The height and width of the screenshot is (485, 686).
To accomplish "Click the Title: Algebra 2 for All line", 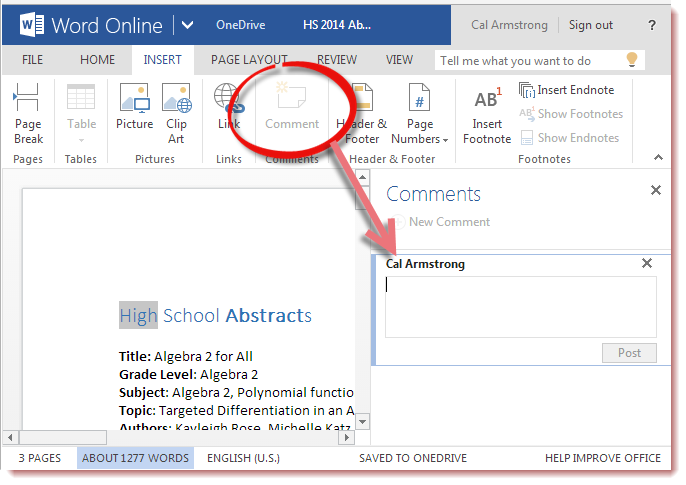I will pyautogui.click(x=186, y=356).
